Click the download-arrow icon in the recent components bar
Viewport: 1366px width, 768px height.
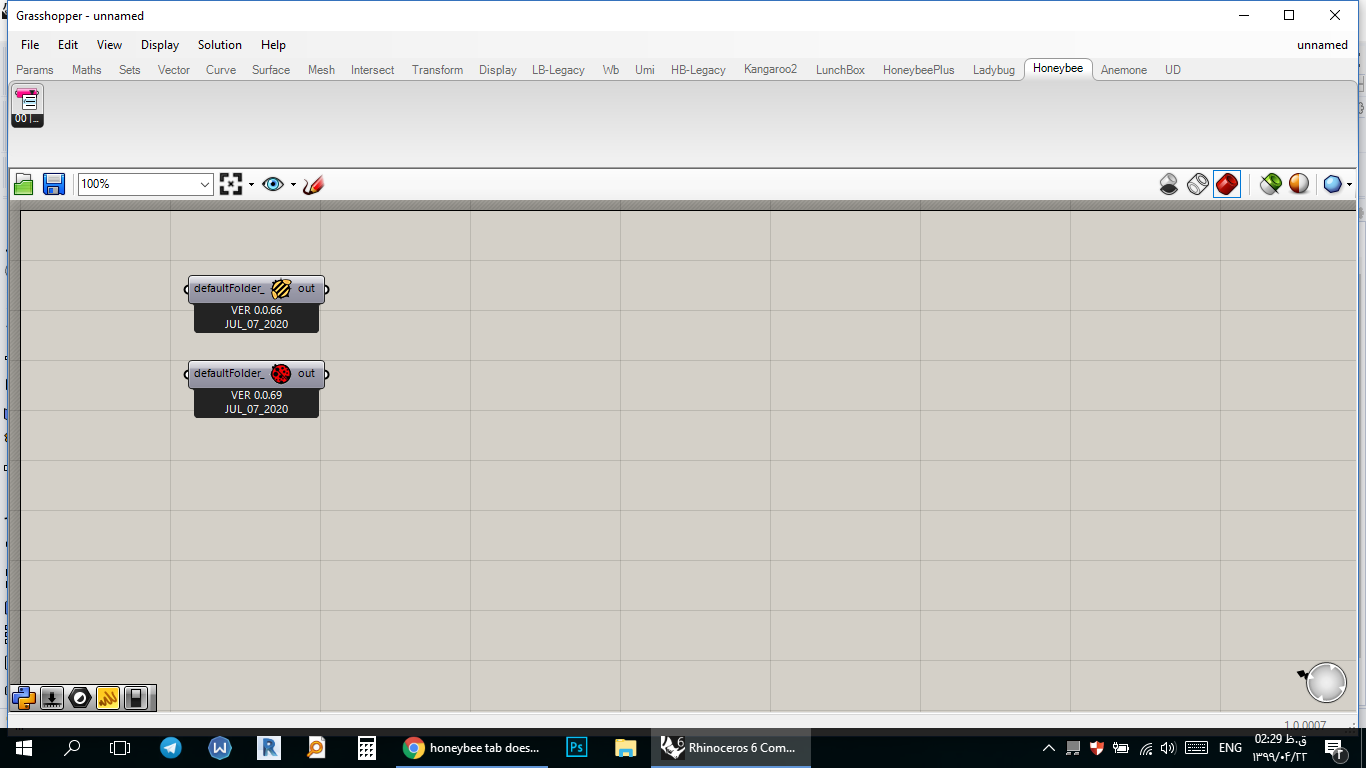pyautogui.click(x=52, y=697)
